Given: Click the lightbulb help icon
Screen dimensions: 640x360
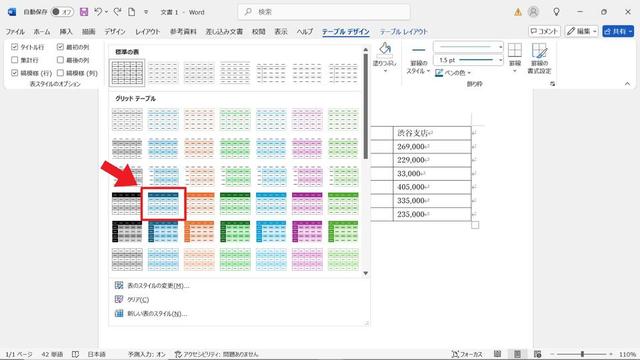Looking at the screenshot, I should tap(556, 12).
